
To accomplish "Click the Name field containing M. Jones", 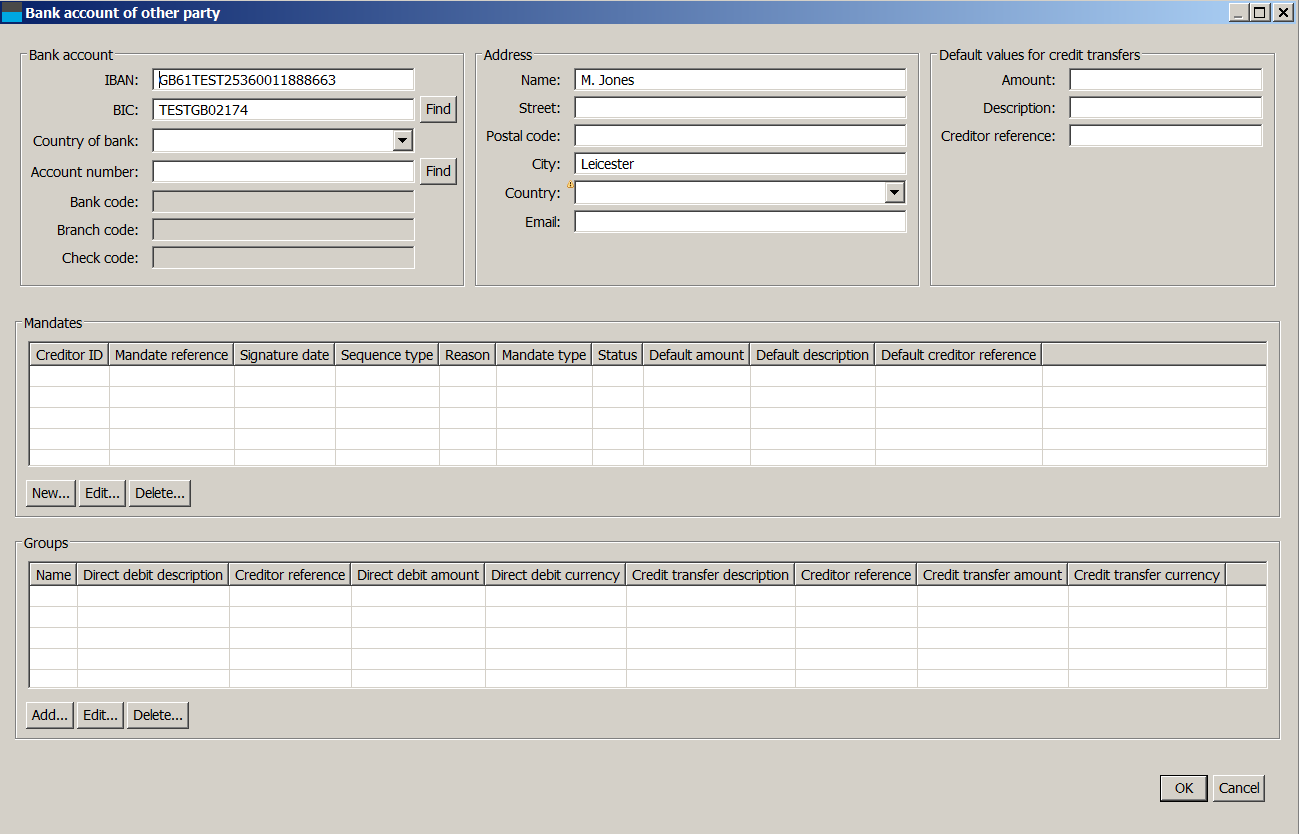I will tap(740, 80).
